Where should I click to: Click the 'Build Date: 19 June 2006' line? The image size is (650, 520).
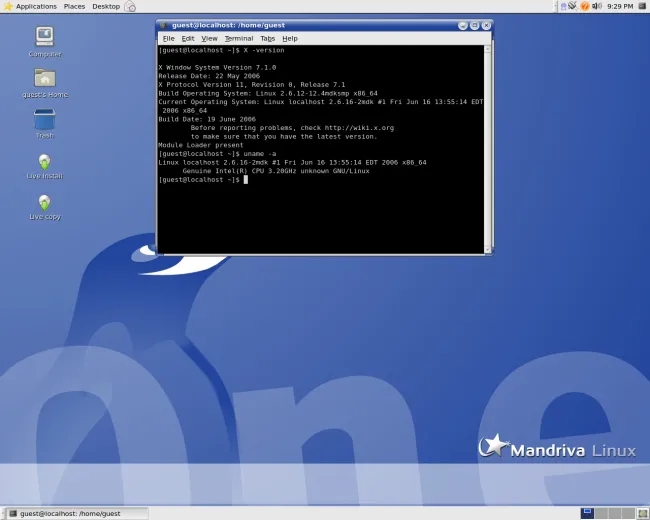click(207, 119)
